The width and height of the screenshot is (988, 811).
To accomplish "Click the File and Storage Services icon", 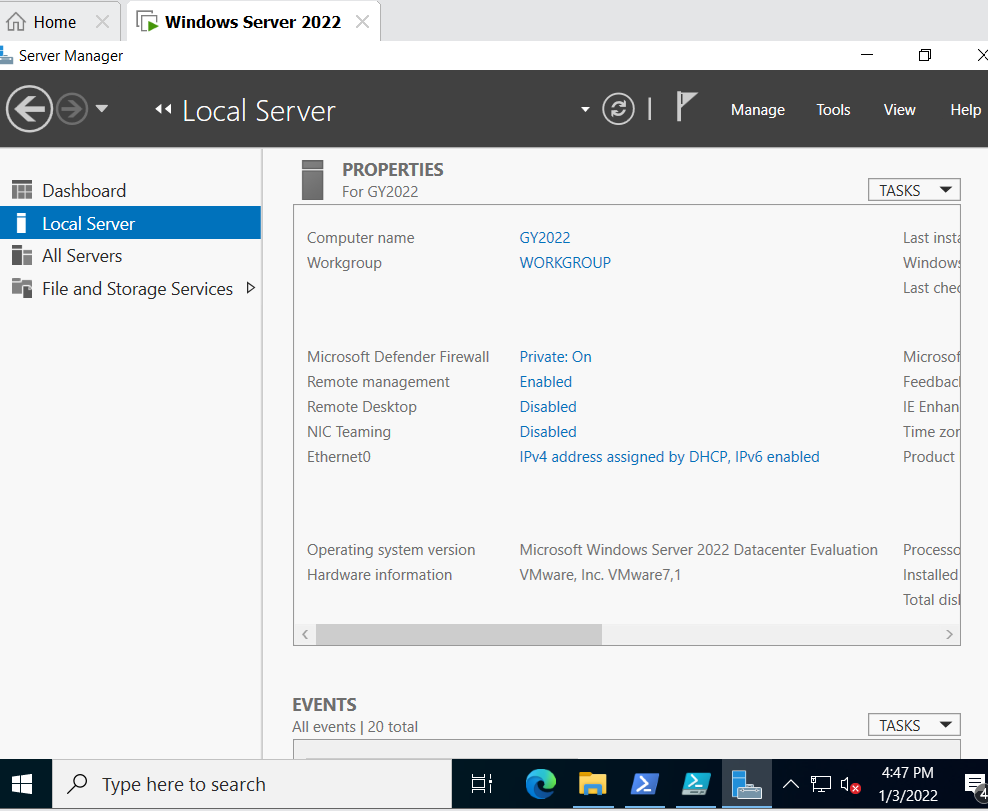I will point(21,288).
